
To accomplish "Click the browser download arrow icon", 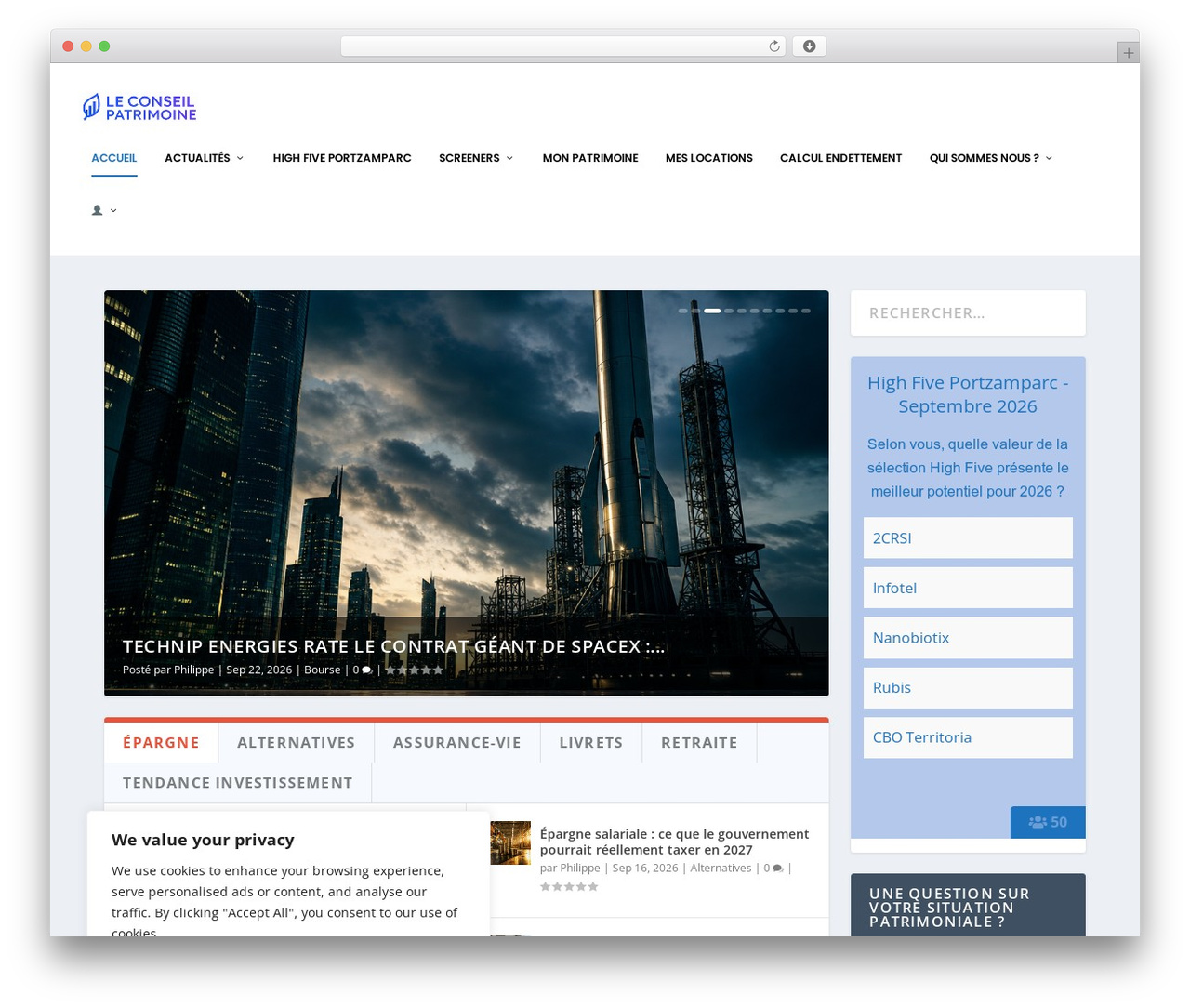I will pos(809,46).
